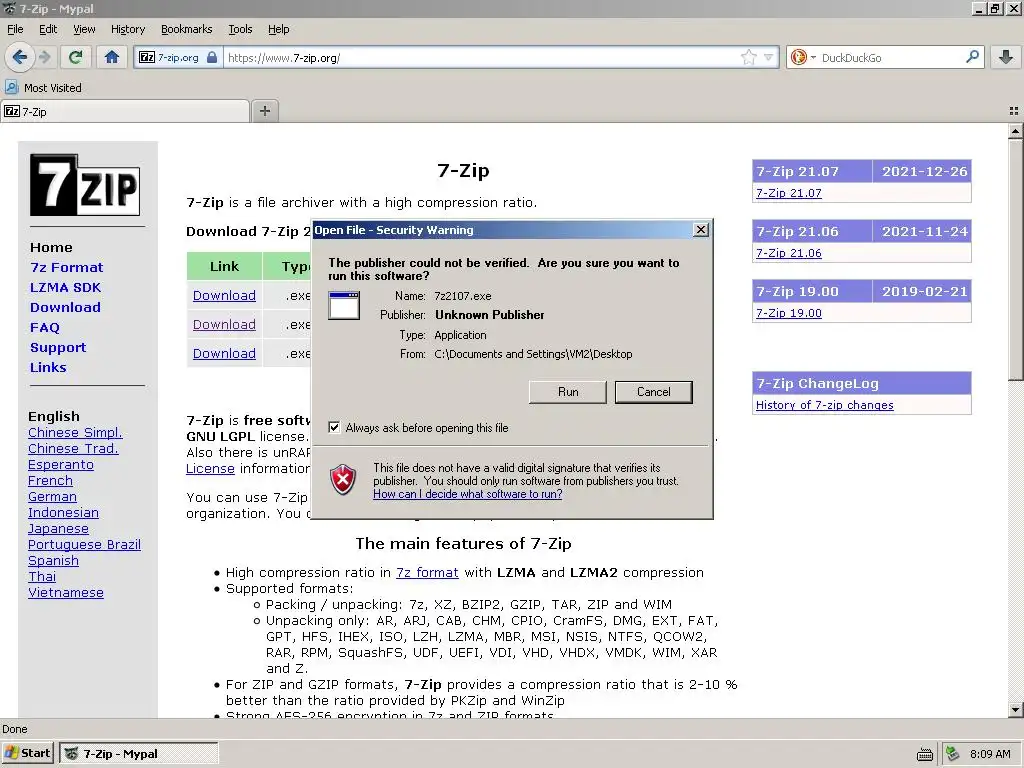The height and width of the screenshot is (768, 1024).
Task: Open the Most Visited bookmarks folder
Action: click(x=44, y=88)
